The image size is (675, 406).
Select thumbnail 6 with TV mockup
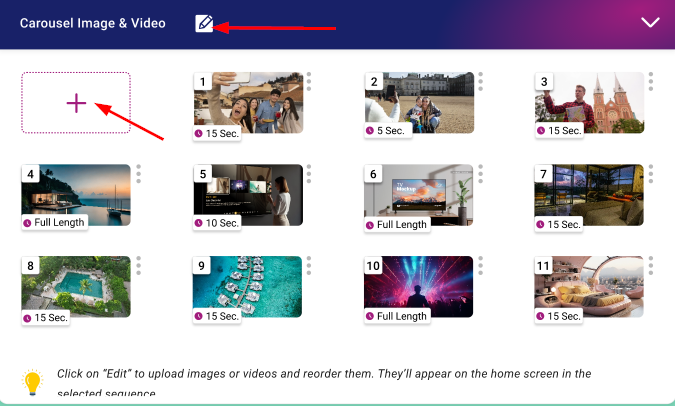coord(418,195)
